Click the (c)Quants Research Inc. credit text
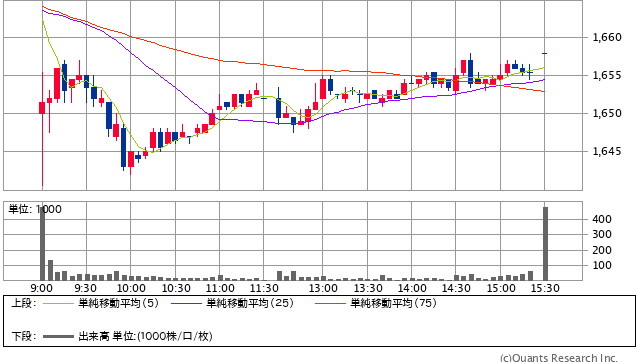The width and height of the screenshot is (638, 362). pos(559,358)
